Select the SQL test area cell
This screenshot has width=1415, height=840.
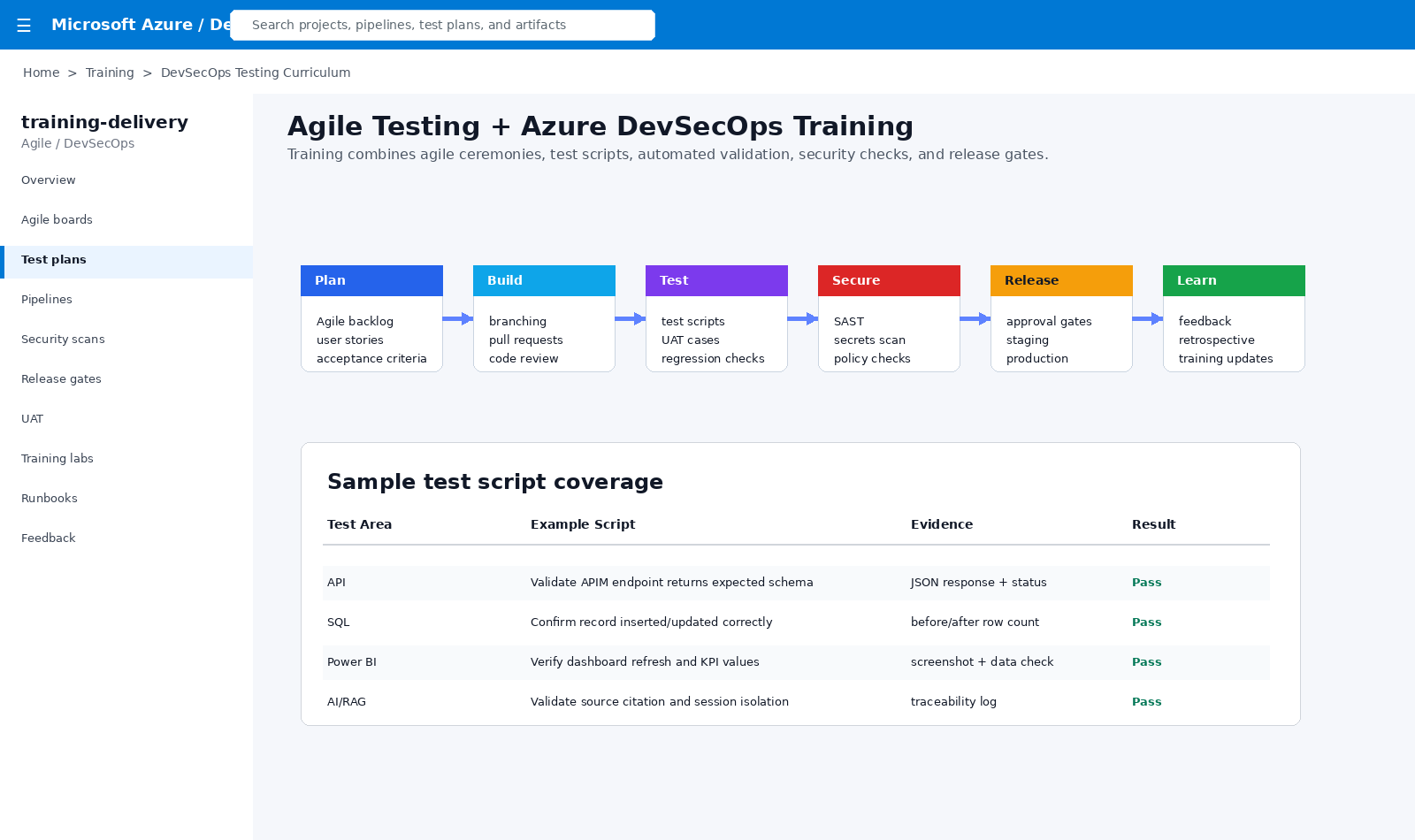pos(338,622)
